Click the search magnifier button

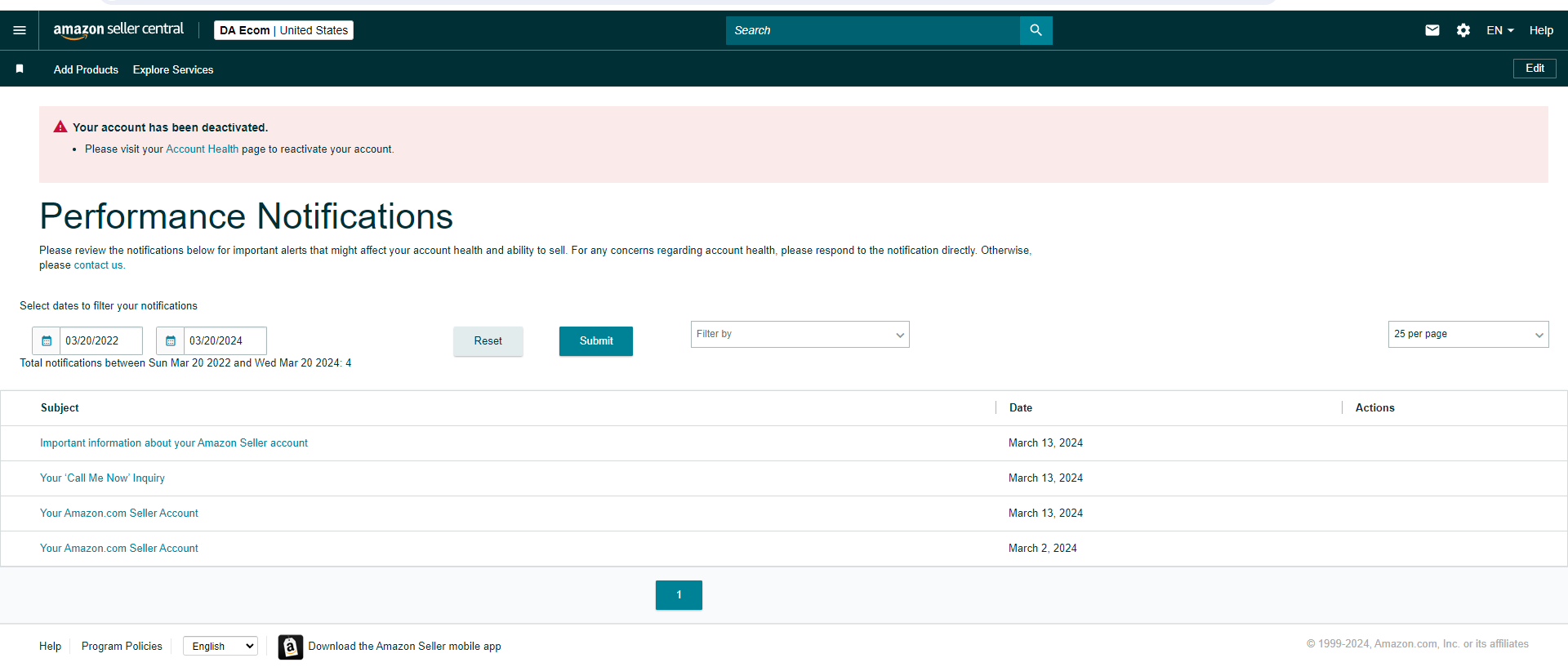coord(1036,30)
